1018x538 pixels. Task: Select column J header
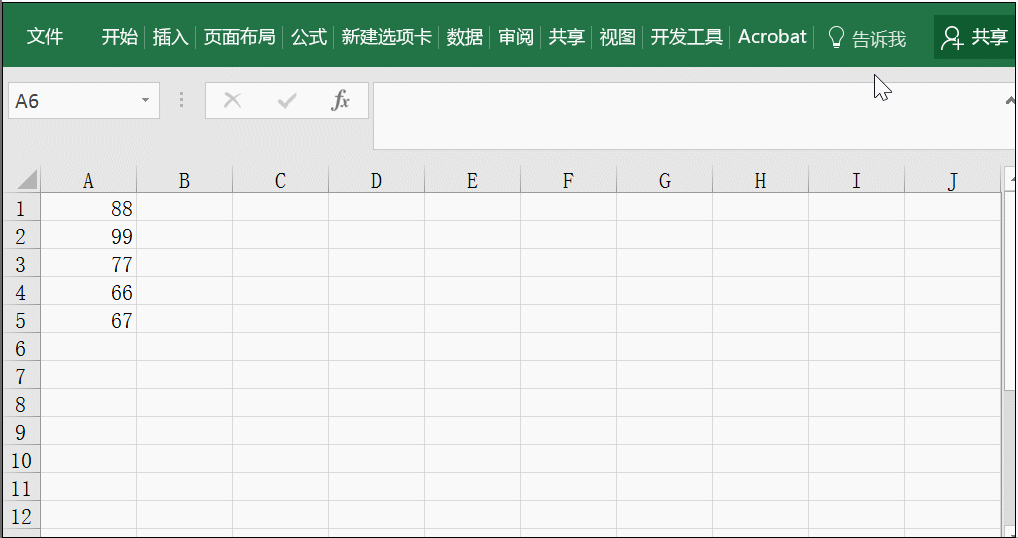[952, 180]
